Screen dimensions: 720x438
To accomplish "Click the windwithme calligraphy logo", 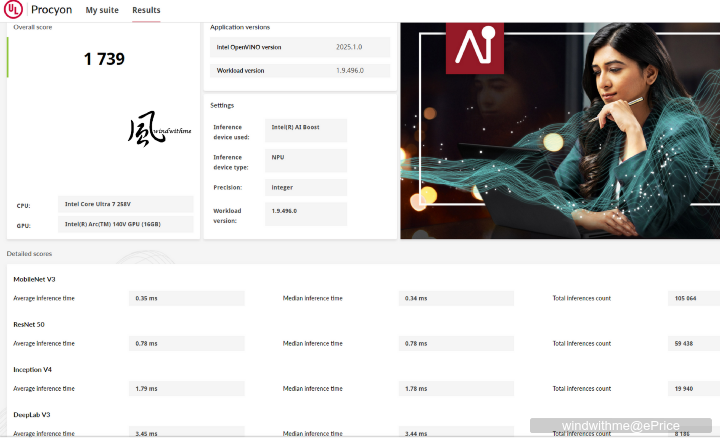I will (x=158, y=131).
